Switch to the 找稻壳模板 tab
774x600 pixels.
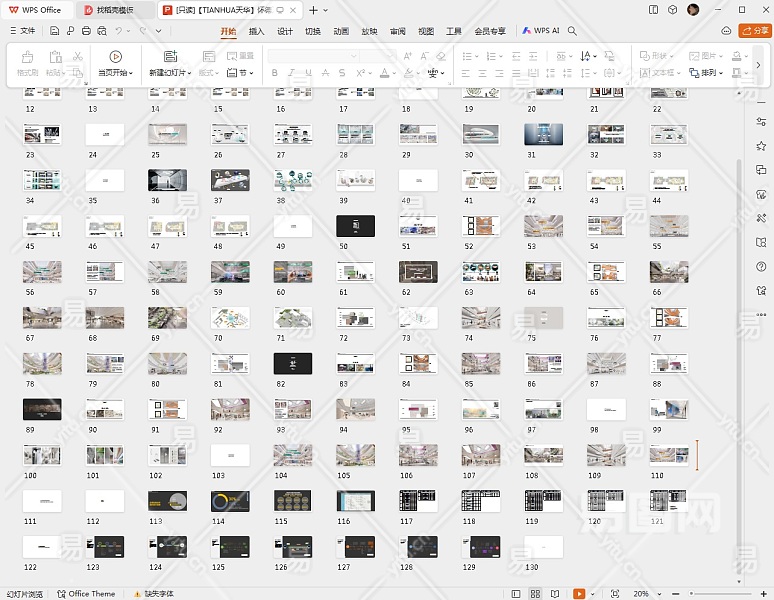[114, 10]
